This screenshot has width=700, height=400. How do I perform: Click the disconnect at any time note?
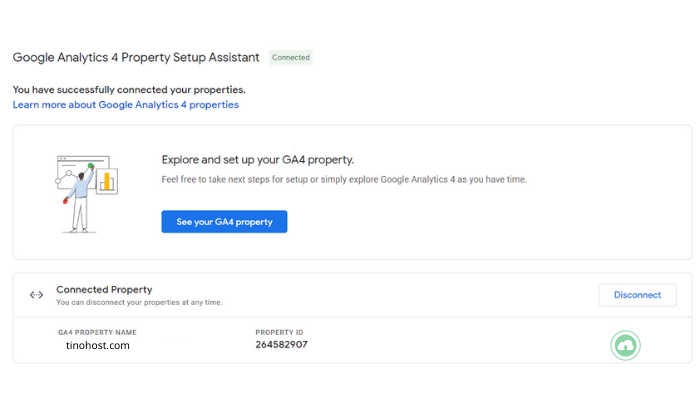click(139, 302)
